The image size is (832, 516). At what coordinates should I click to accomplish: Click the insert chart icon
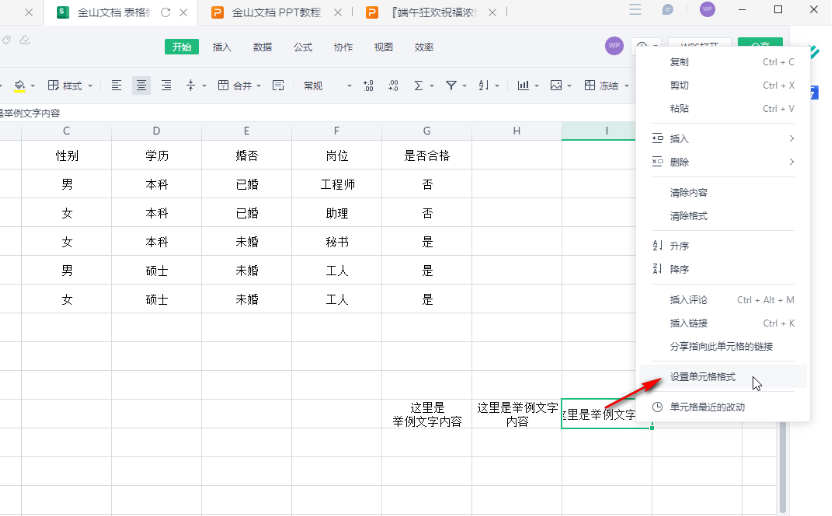tap(523, 85)
